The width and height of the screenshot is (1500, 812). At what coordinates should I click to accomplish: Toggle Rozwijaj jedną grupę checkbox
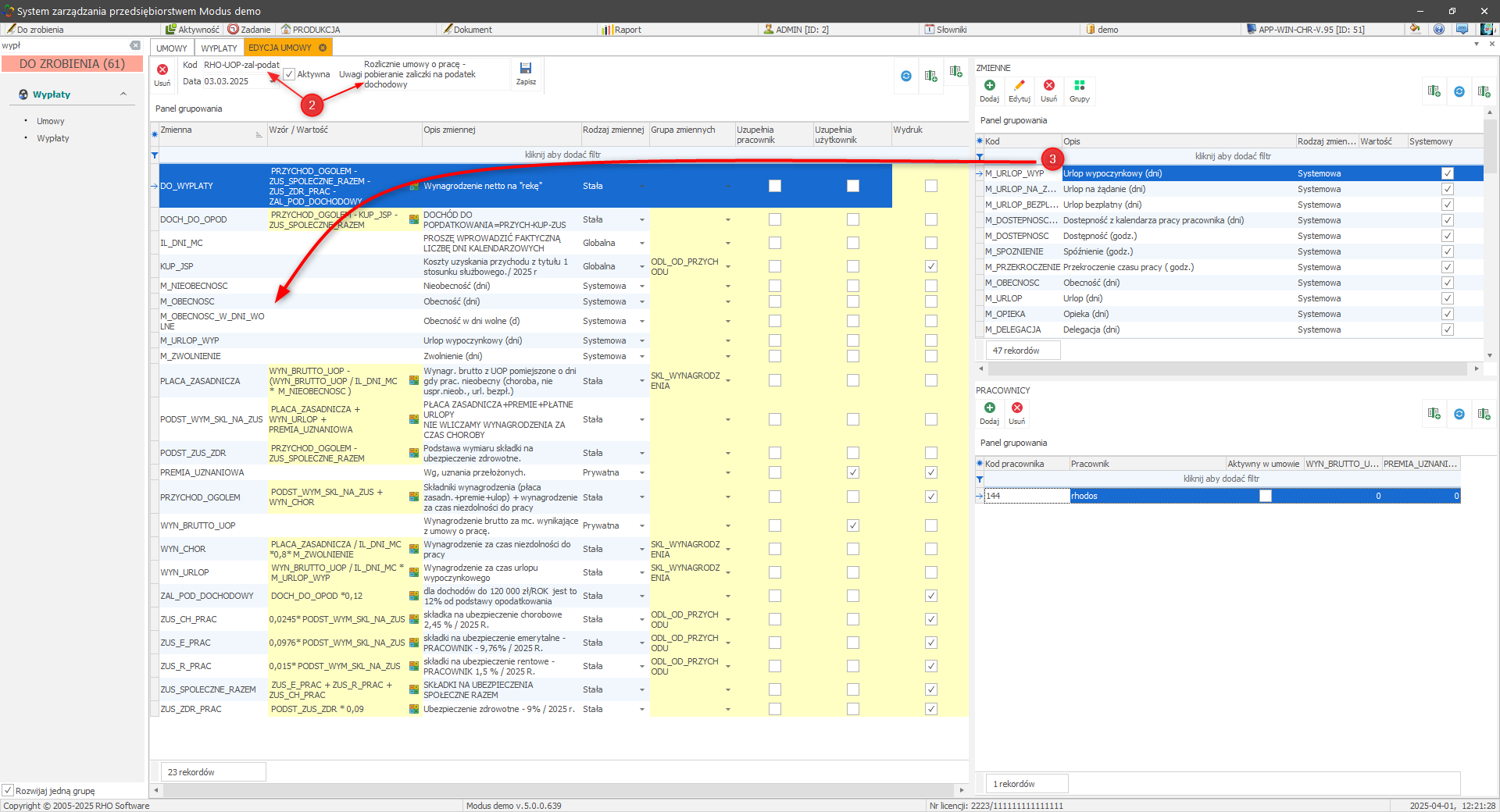point(8,790)
